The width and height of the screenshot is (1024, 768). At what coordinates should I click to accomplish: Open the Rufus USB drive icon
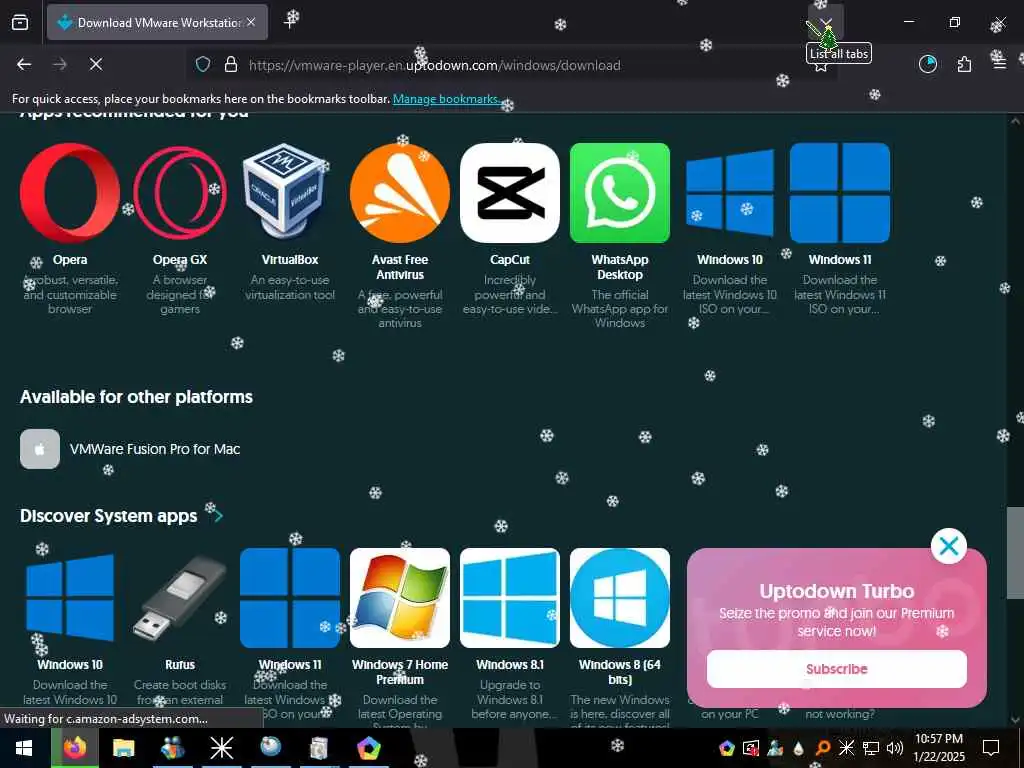pyautogui.click(x=180, y=598)
